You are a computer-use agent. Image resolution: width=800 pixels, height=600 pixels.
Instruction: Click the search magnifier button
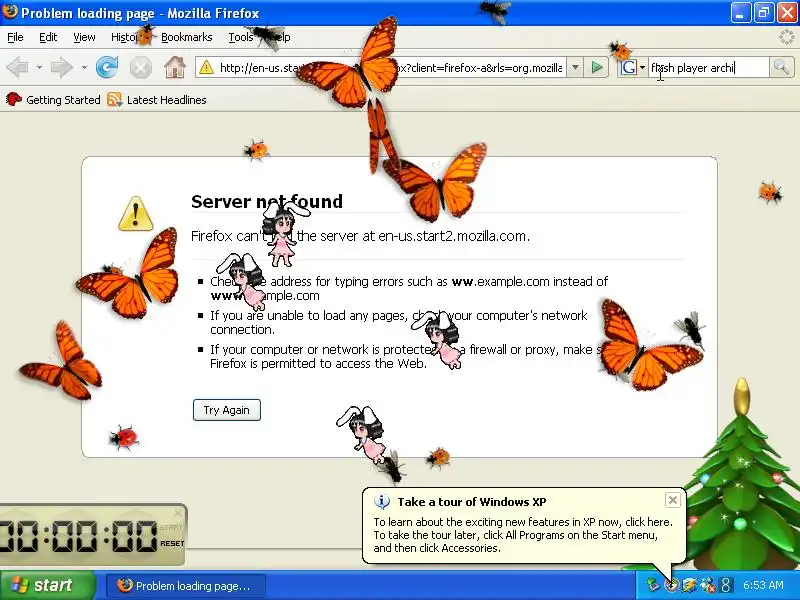(x=781, y=67)
